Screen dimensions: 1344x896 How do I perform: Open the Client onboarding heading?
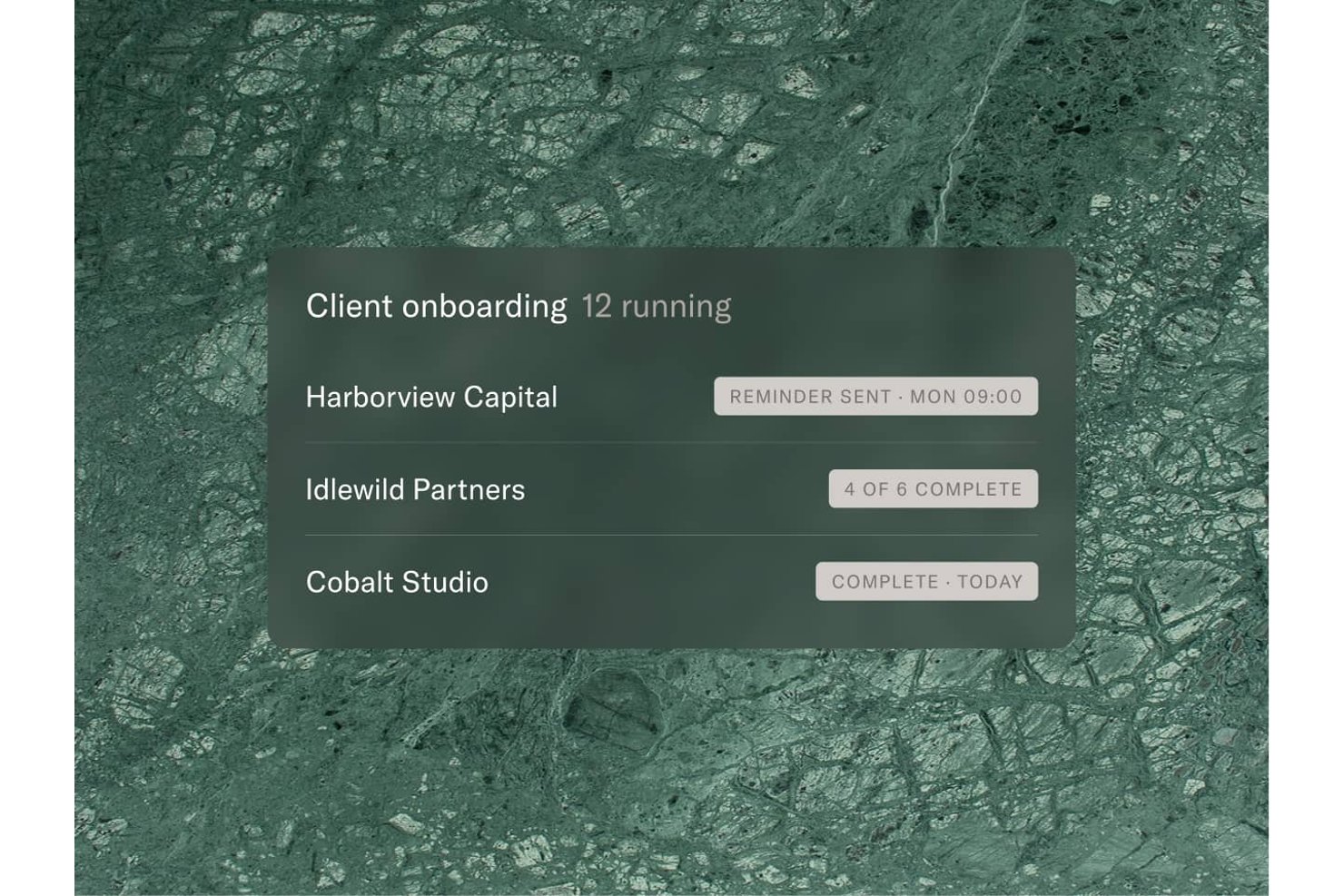coord(436,307)
